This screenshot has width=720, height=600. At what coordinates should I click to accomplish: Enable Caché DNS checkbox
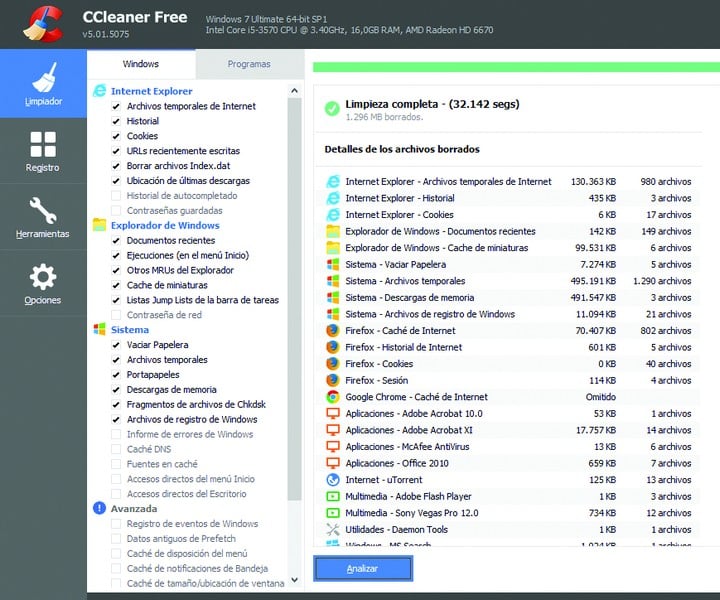(x=116, y=449)
